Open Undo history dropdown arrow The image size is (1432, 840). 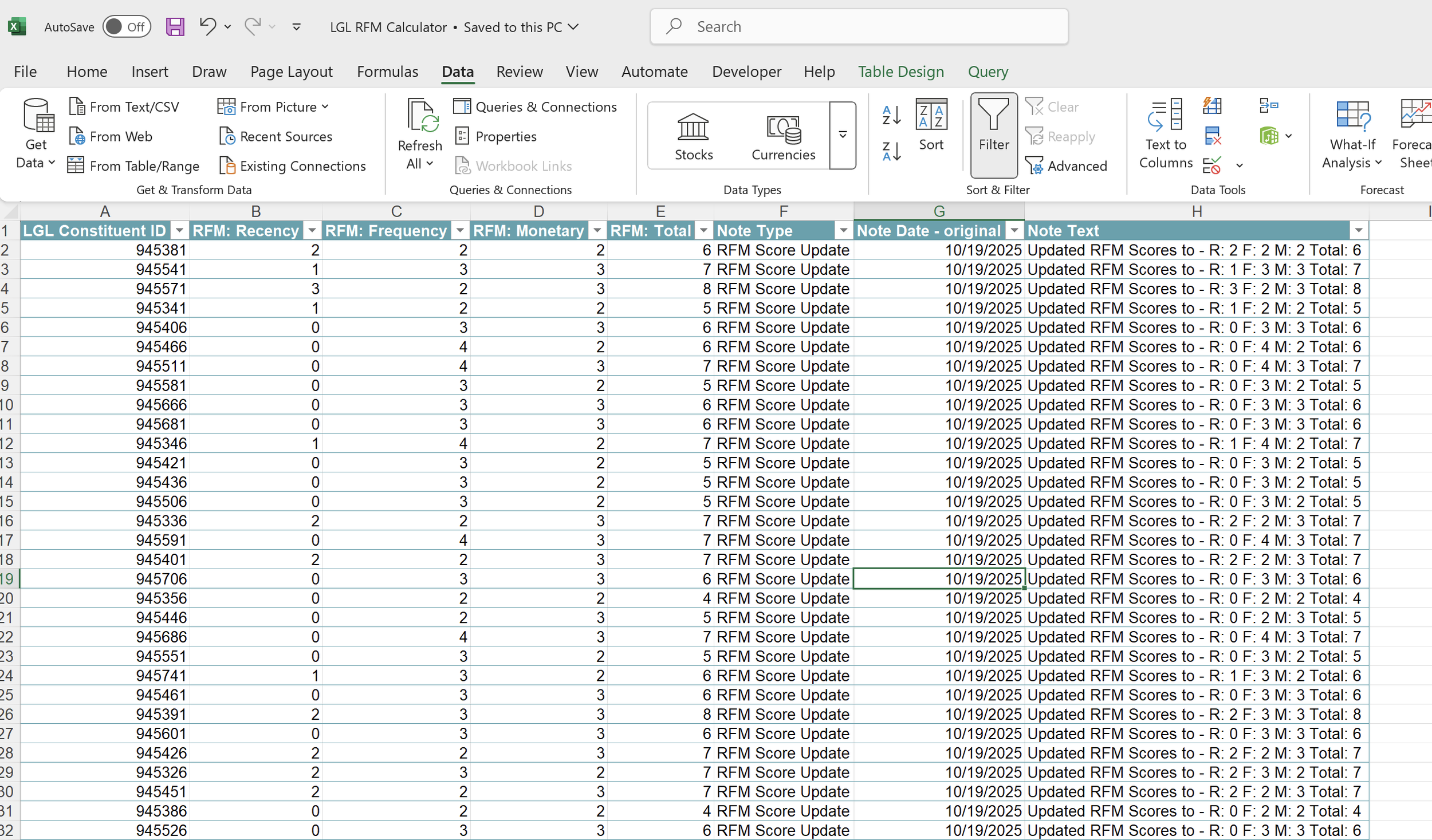[227, 27]
